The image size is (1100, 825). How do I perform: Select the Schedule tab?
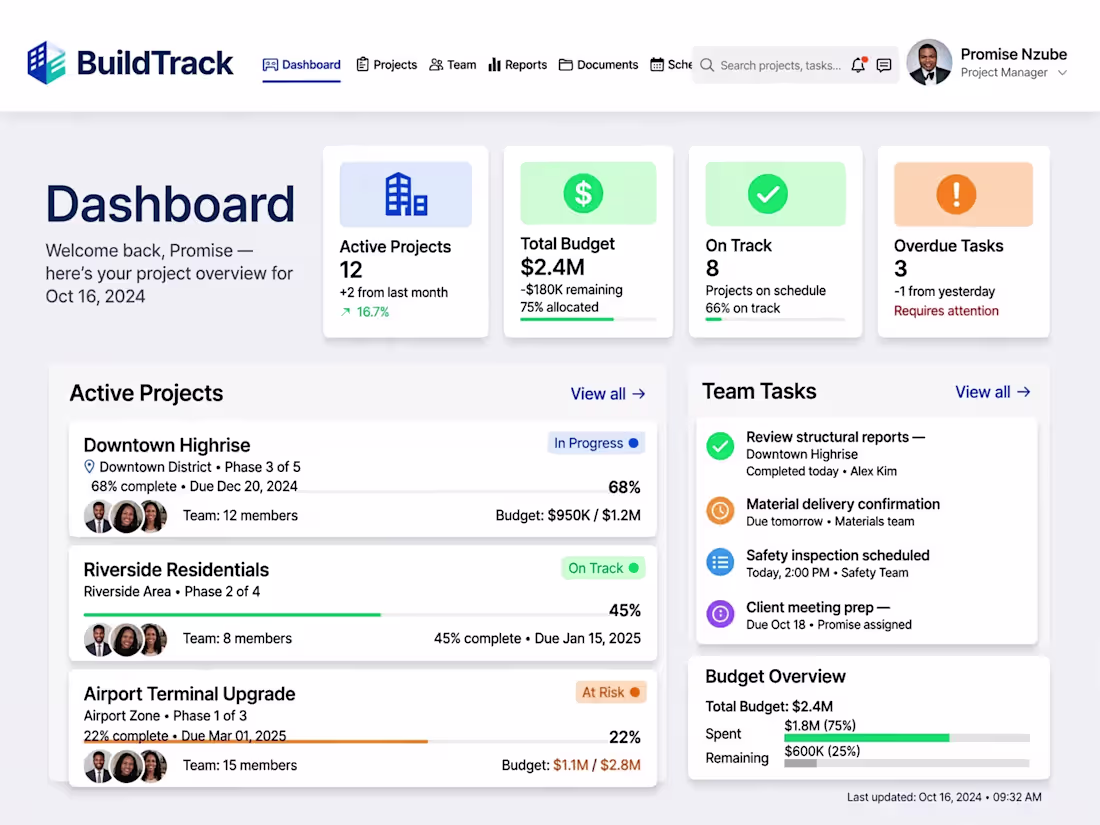(x=671, y=65)
